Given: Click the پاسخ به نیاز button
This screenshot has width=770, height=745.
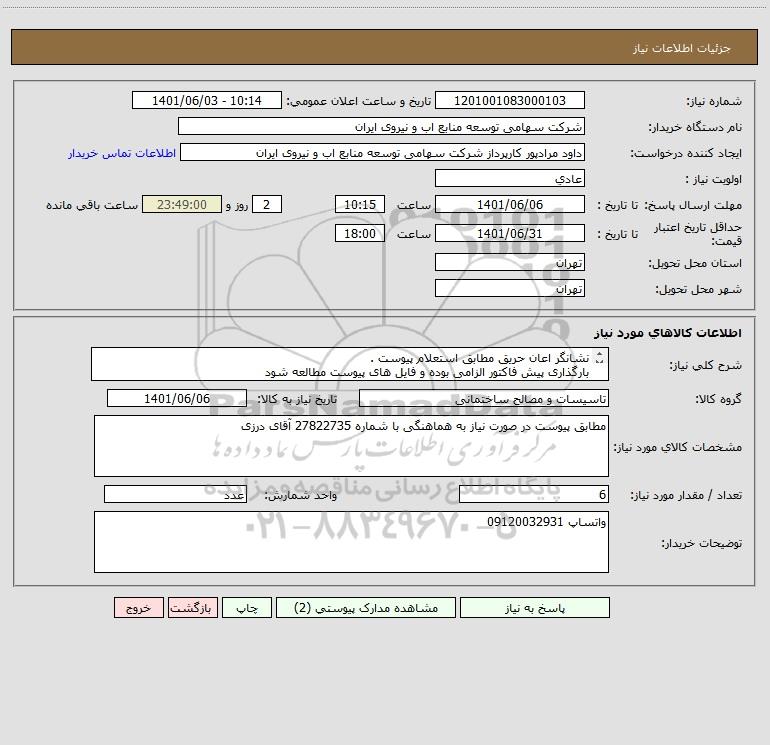Looking at the screenshot, I should pyautogui.click(x=535, y=607).
